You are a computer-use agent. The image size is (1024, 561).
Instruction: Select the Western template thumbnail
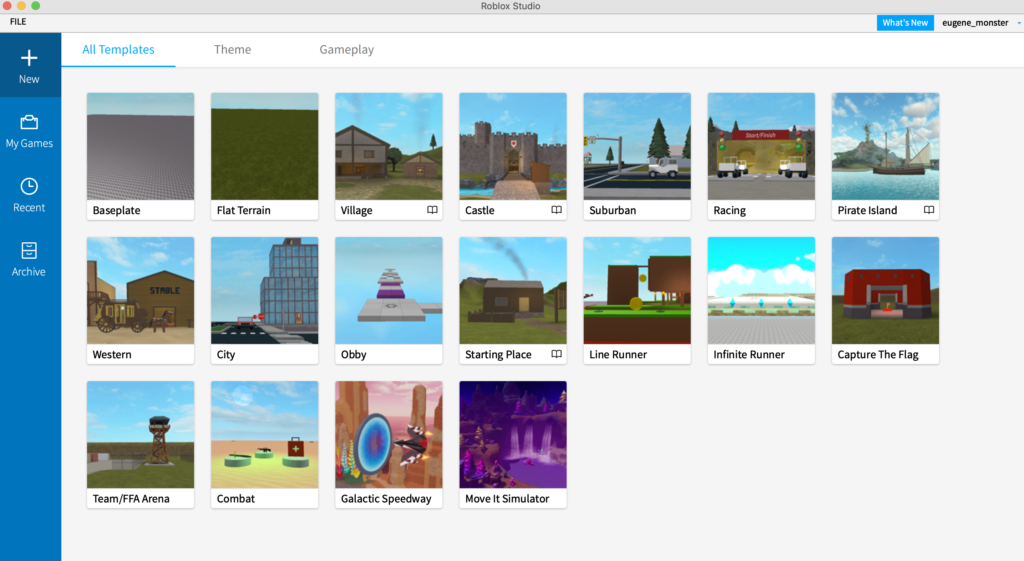tap(140, 291)
